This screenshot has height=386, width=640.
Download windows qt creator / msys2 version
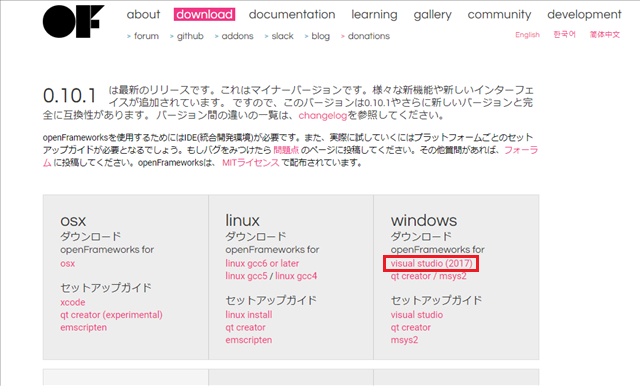[x=428, y=276]
